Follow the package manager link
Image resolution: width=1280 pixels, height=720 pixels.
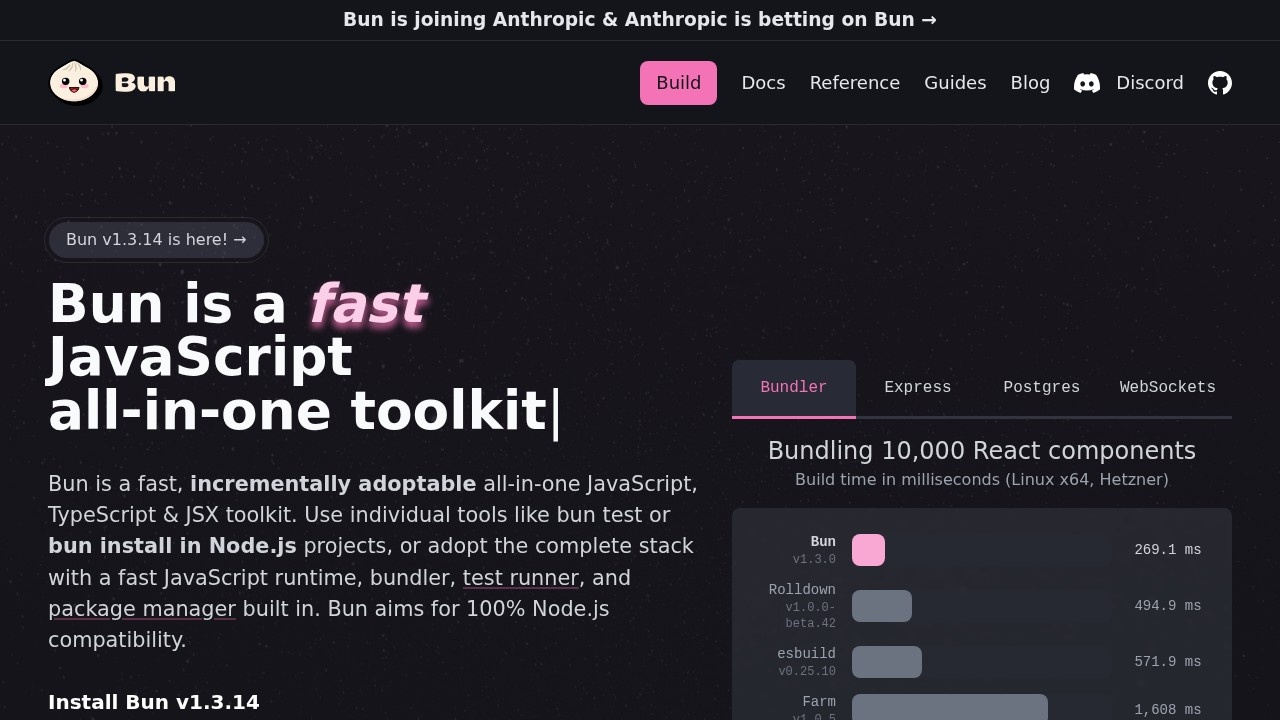pyautogui.click(x=142, y=609)
